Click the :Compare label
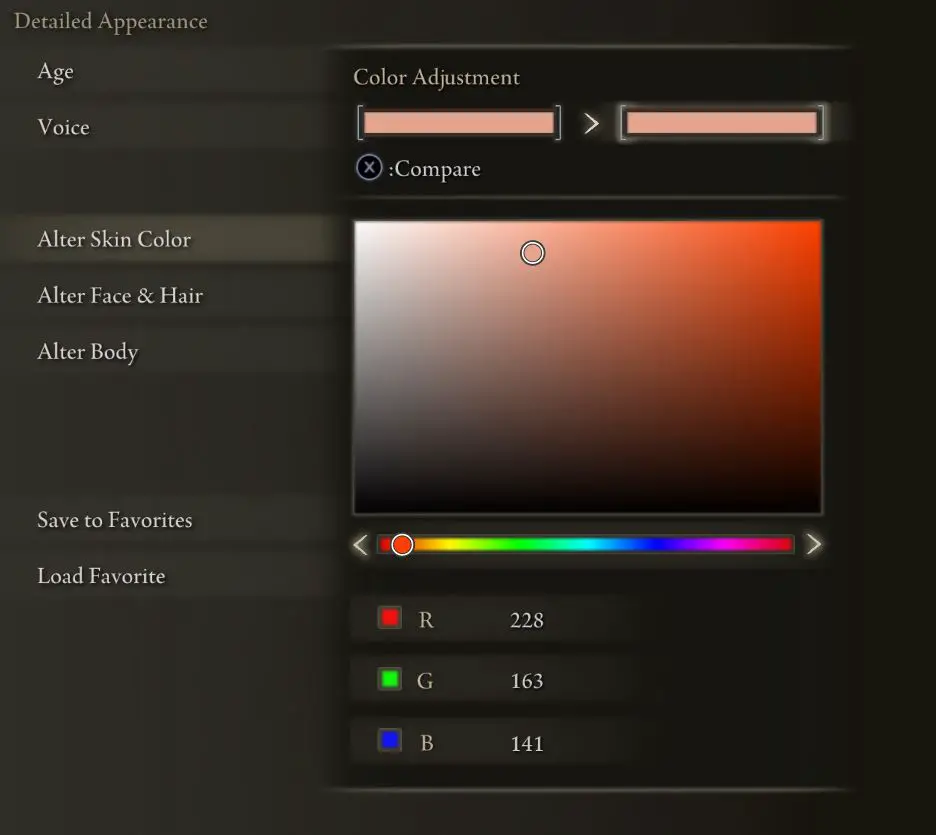The image size is (936, 835). point(434,169)
